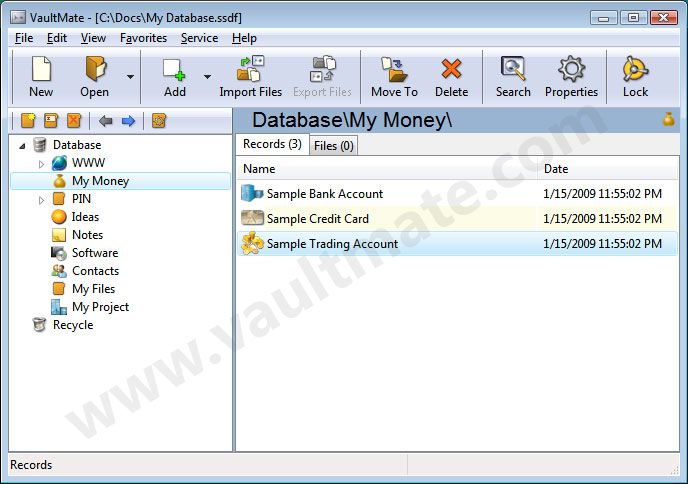Screen dimensions: 688x484
Task: Click the Import Files toolbar icon
Action: pyautogui.click(x=250, y=75)
